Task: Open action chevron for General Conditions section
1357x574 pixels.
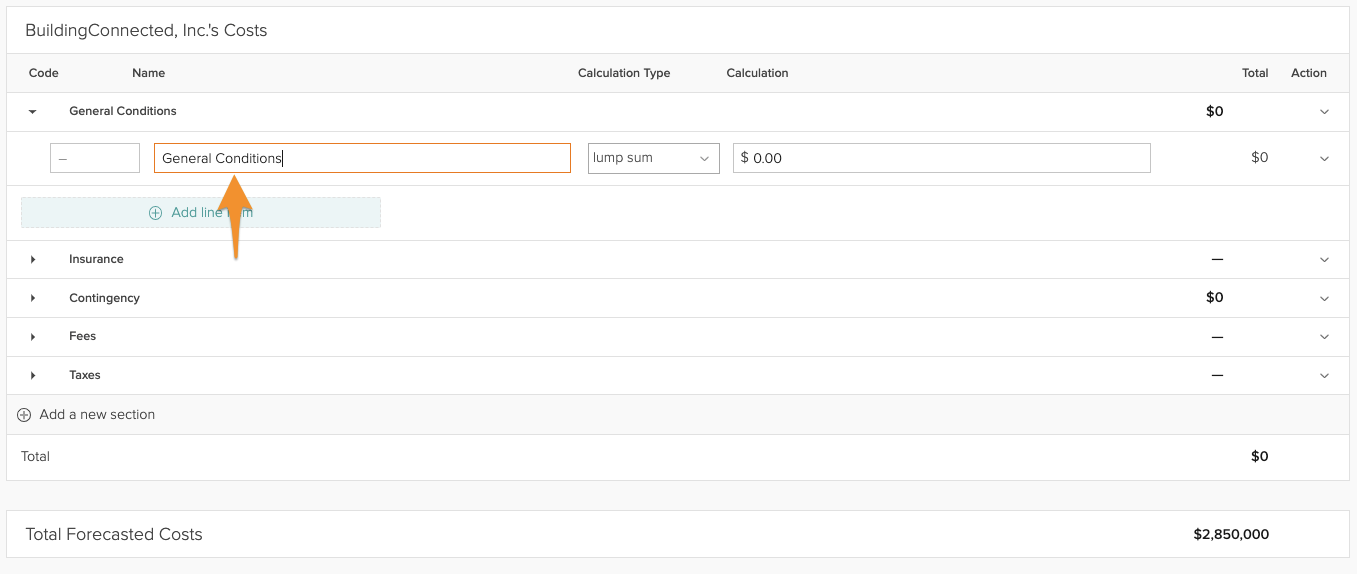Action: point(1324,112)
